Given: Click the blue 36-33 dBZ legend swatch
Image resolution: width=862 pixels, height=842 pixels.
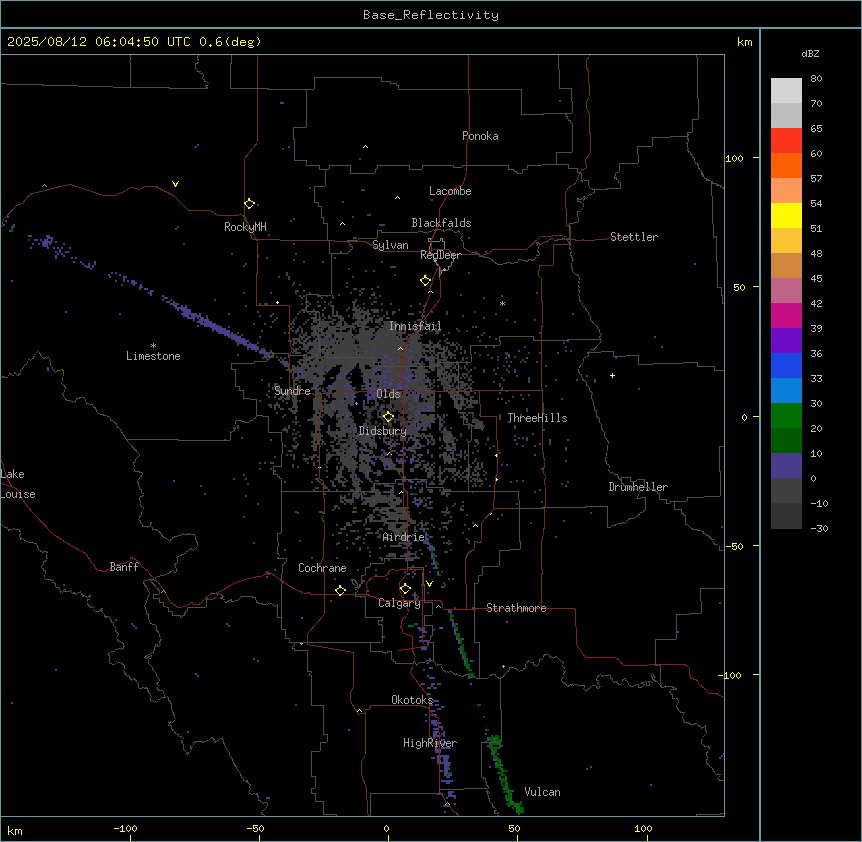Looking at the screenshot, I should [786, 365].
